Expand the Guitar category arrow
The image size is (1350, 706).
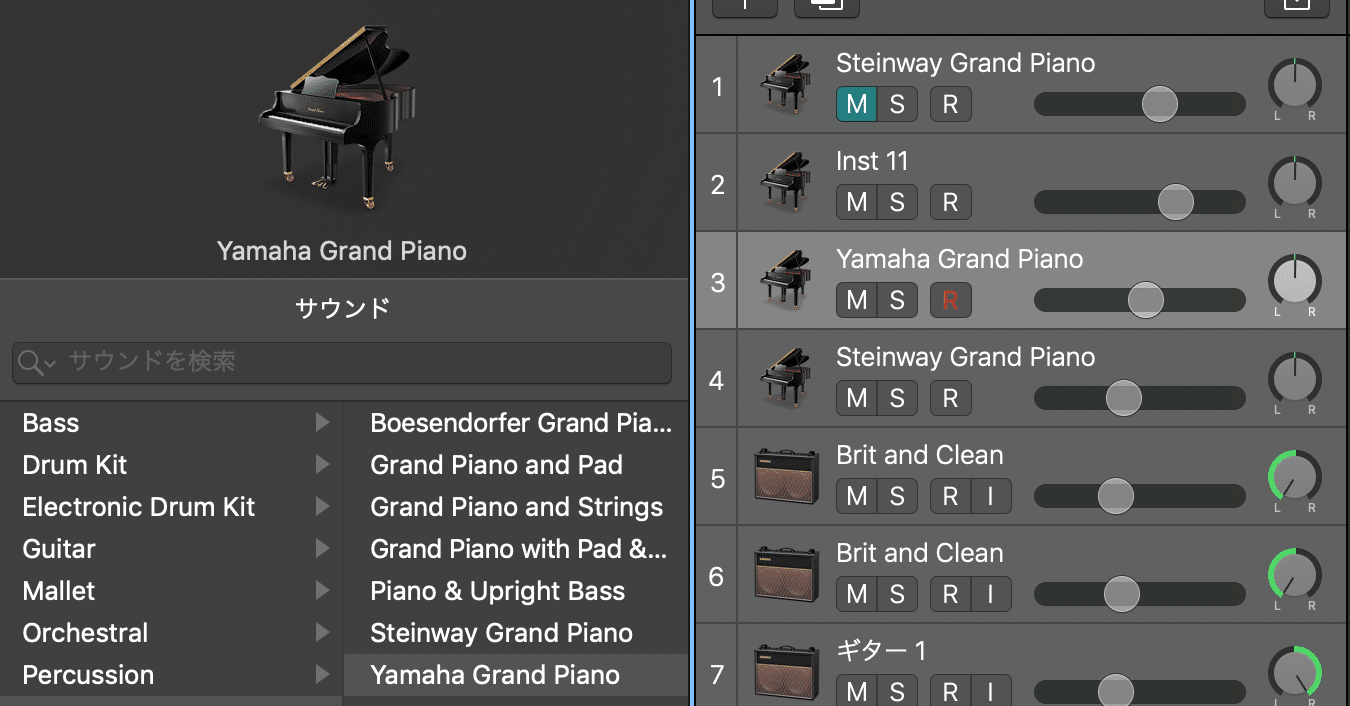point(322,549)
